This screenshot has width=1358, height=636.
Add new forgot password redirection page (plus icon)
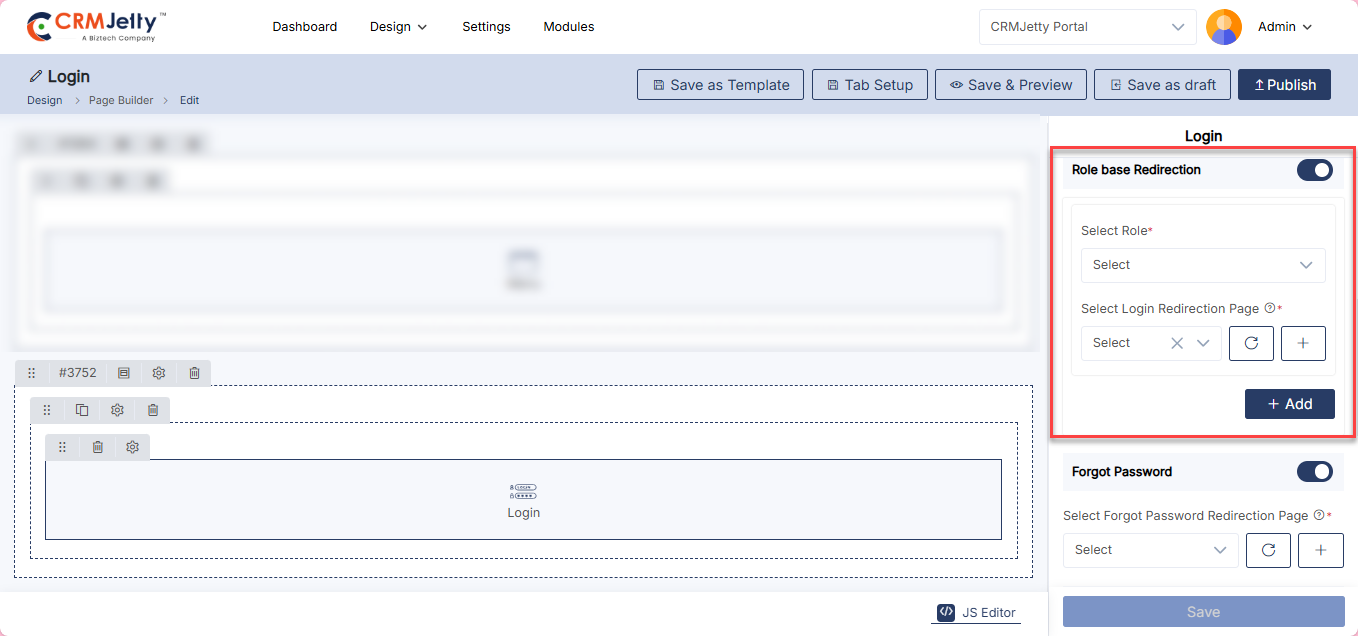point(1320,550)
